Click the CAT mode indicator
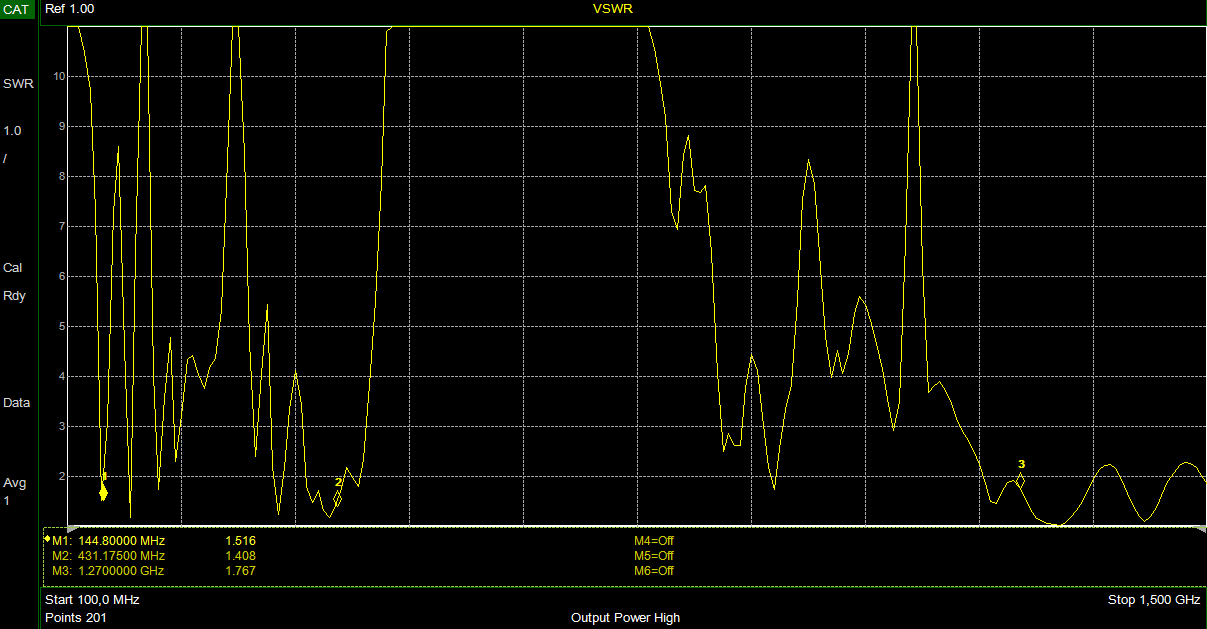The width and height of the screenshot is (1207, 629). (18, 8)
